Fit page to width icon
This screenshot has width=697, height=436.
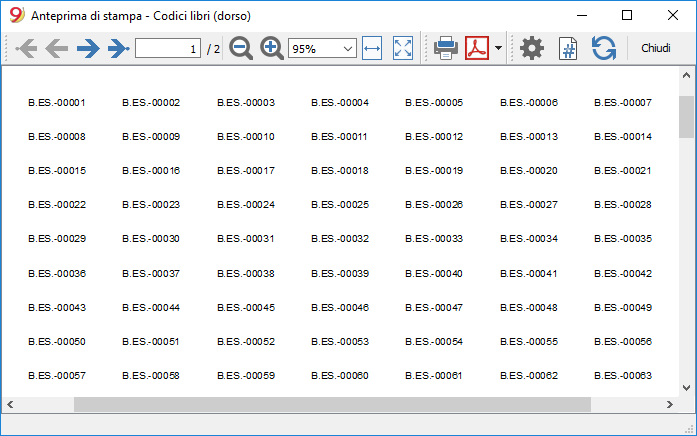(372, 48)
